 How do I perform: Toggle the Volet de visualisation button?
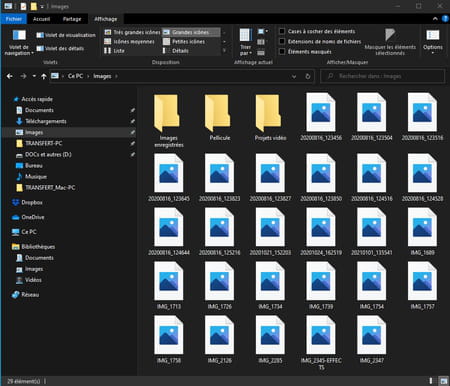(66, 35)
